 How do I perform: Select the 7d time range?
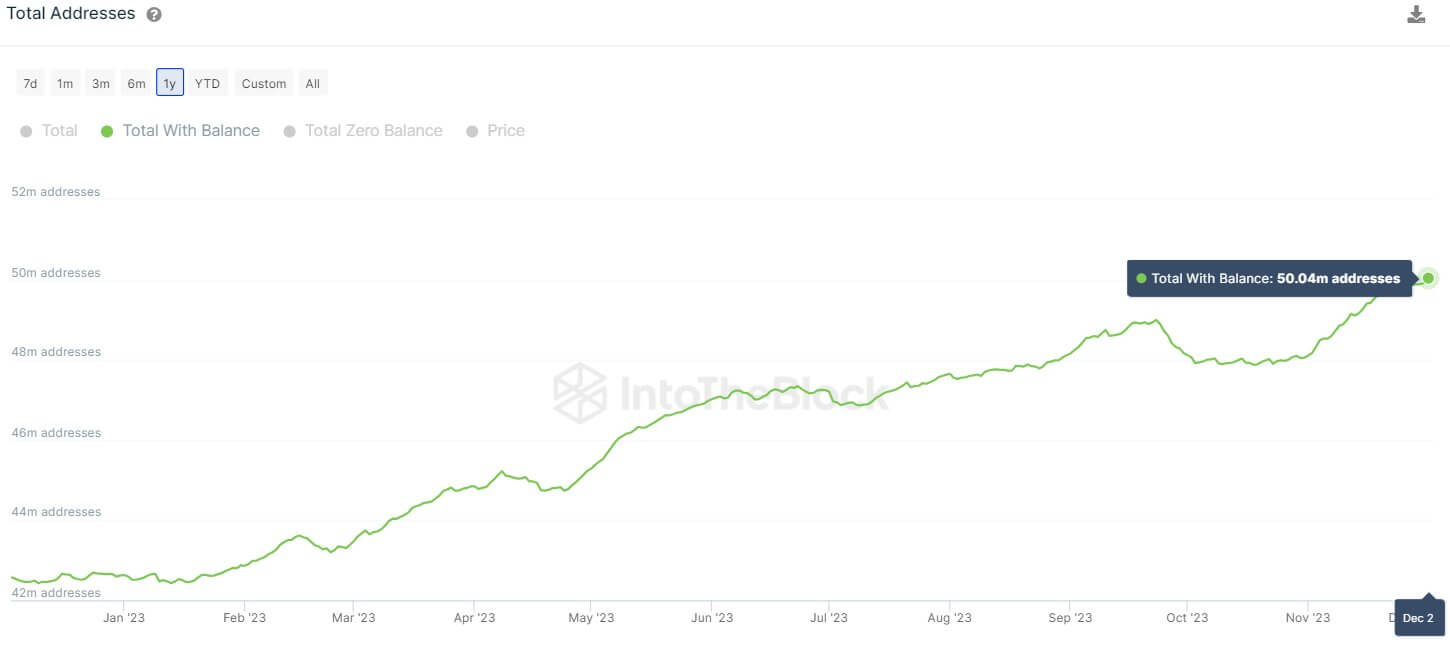tap(30, 83)
